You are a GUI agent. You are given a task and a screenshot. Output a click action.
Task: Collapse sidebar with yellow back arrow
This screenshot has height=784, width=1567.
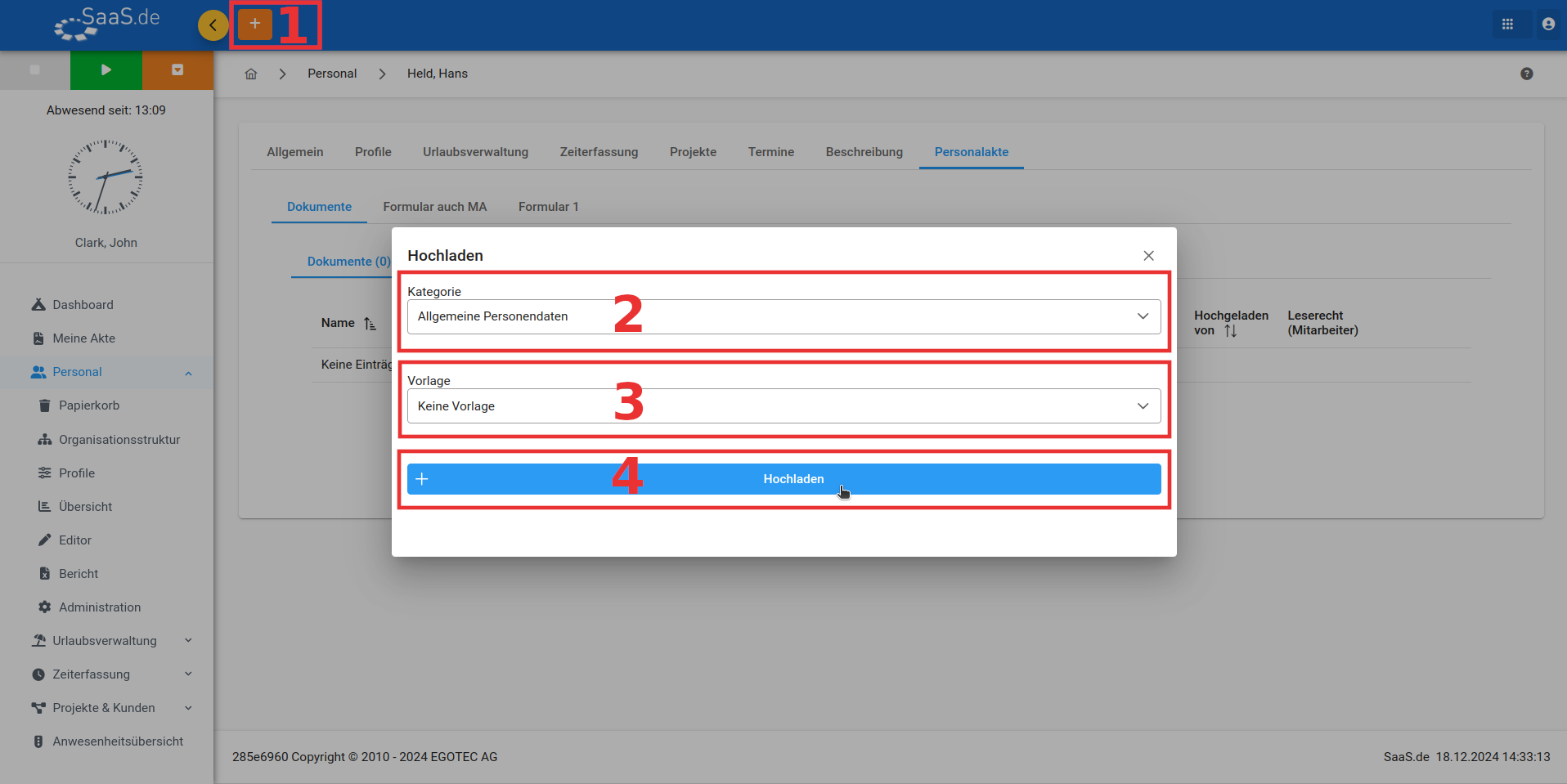(x=213, y=25)
